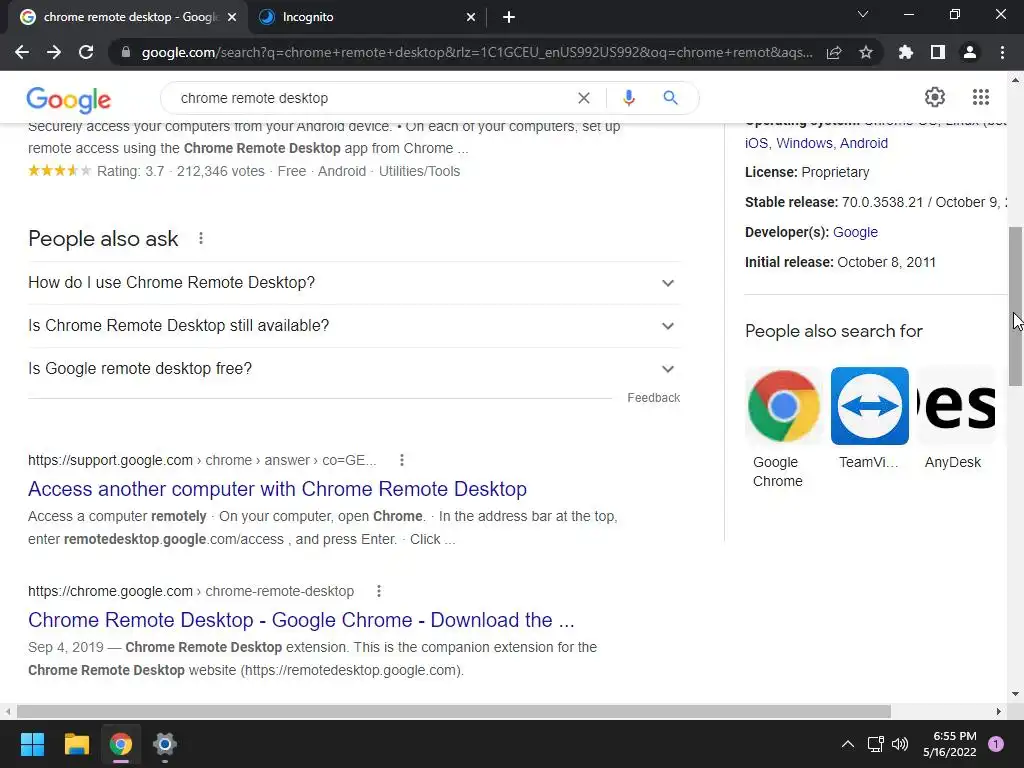
Task: Open the clock showing 6:55 PM
Action: point(950,744)
